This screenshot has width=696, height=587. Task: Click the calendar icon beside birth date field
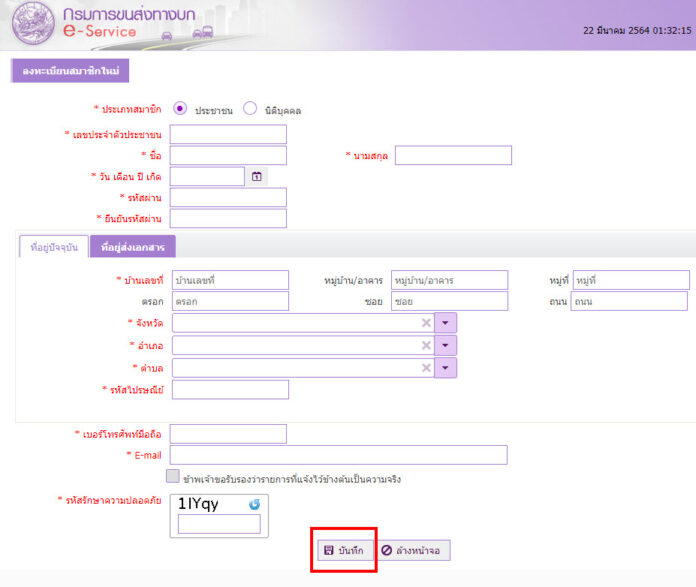pyautogui.click(x=257, y=177)
